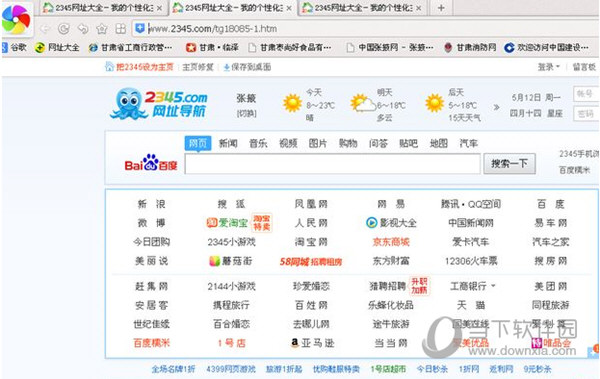Click 切换 under city 张掖
Viewport: 600px width, 379px height.
point(246,113)
